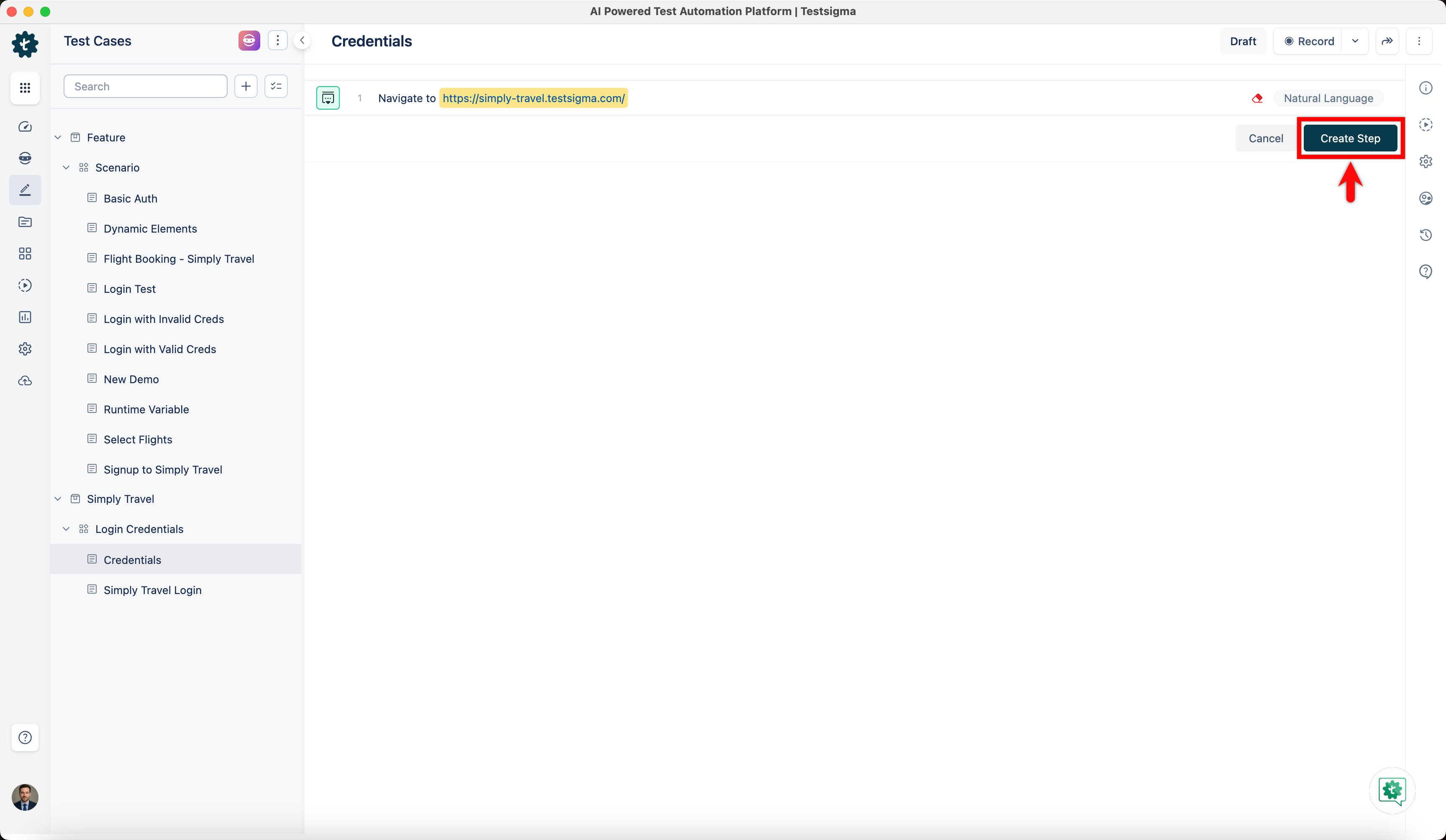This screenshot has width=1446, height=840.
Task: Open the three-dot menu beside Test Cases heading
Action: tap(278, 40)
